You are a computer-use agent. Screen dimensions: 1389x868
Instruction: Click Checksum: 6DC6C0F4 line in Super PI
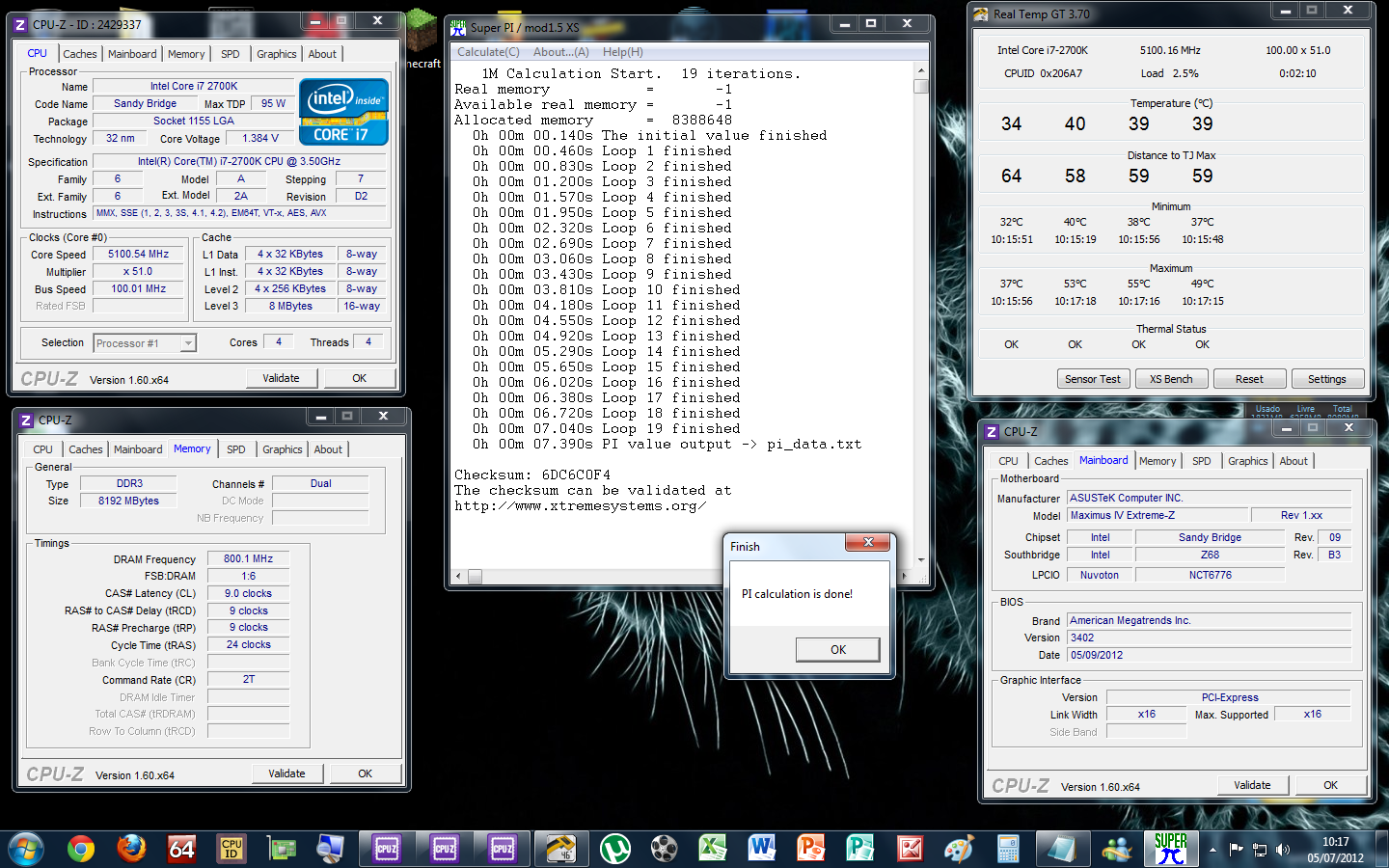[x=532, y=475]
